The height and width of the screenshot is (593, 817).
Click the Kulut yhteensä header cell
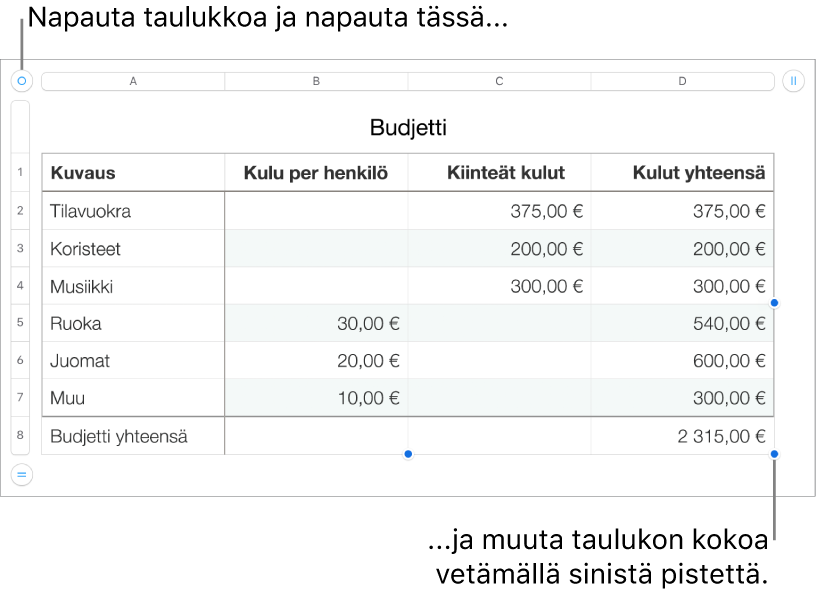(683, 172)
